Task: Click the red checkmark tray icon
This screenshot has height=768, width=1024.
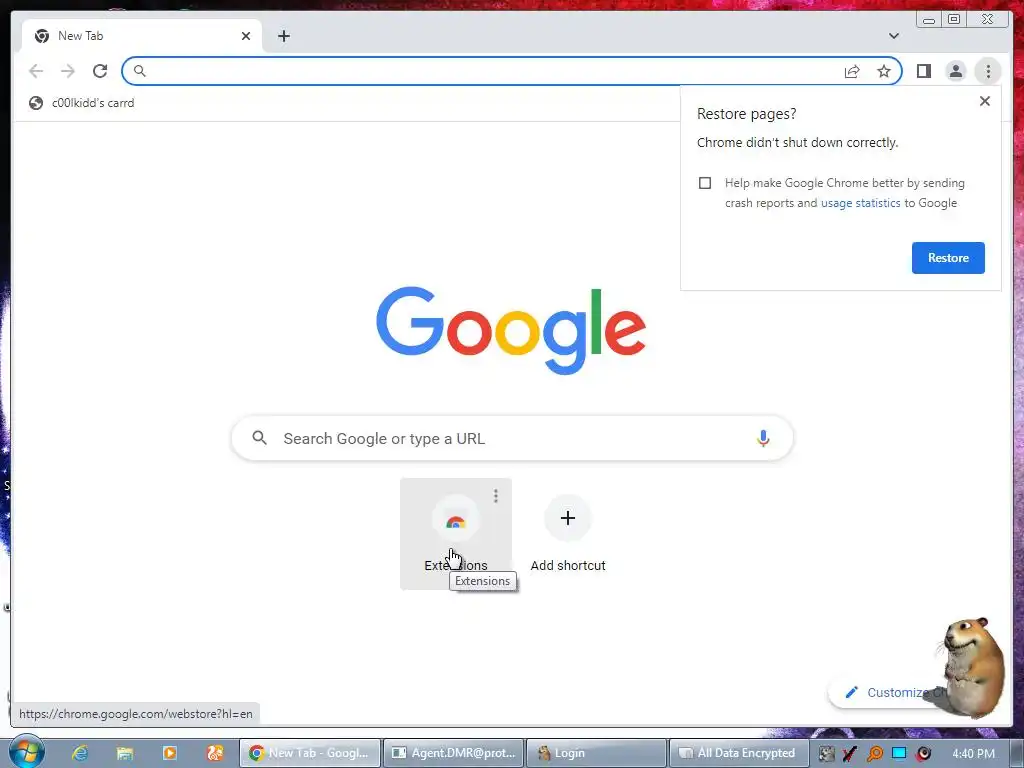Action: point(850,754)
